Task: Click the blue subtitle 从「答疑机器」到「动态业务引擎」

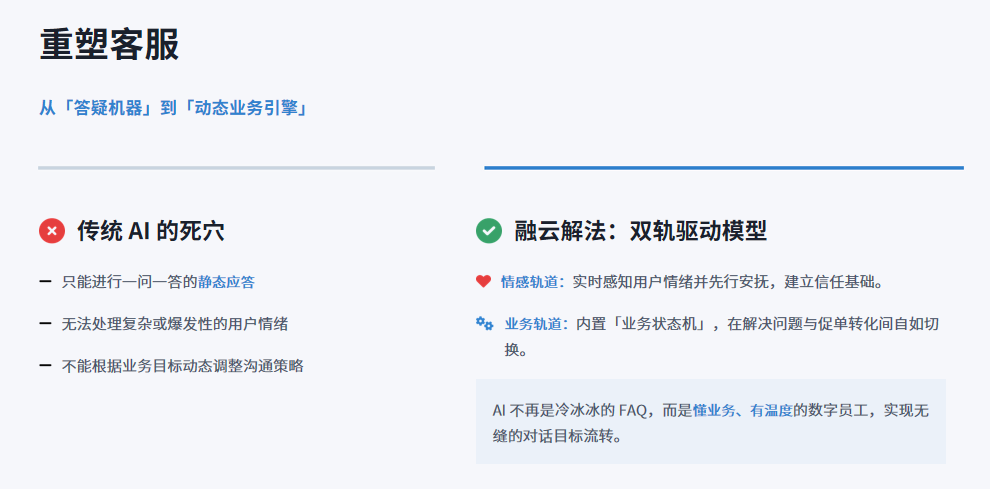Action: pyautogui.click(x=173, y=108)
